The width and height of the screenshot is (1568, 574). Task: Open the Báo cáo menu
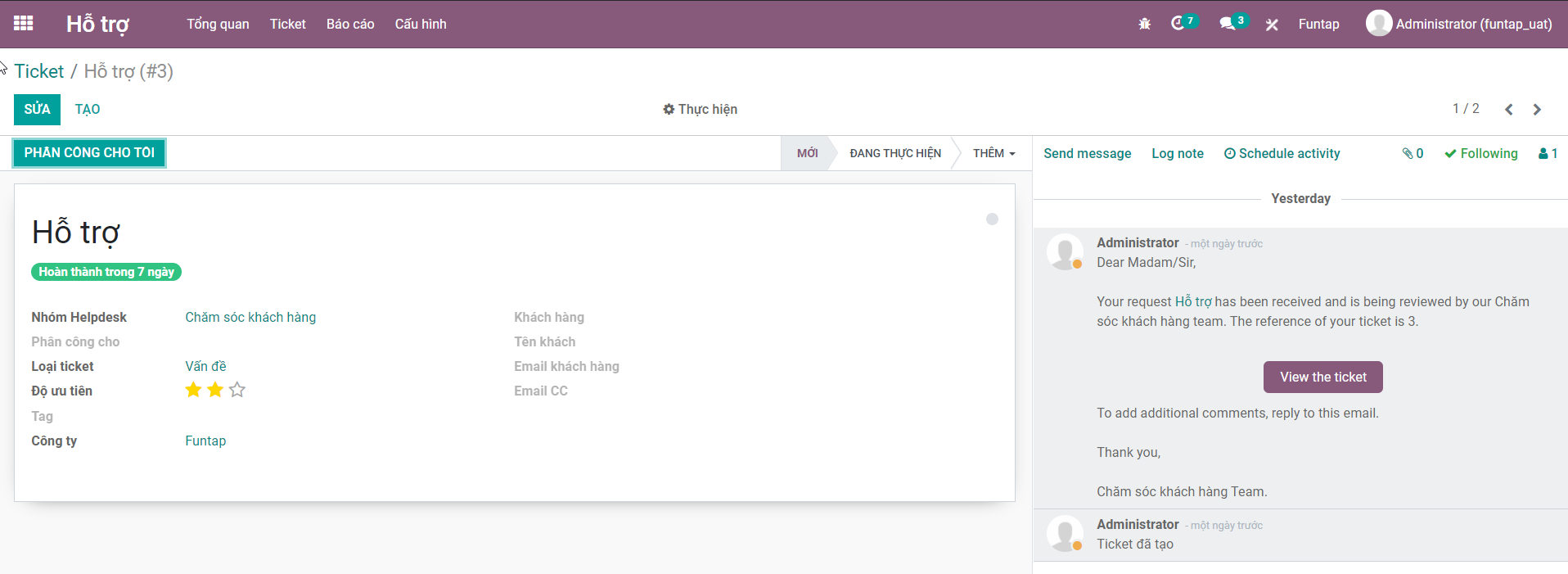350,24
